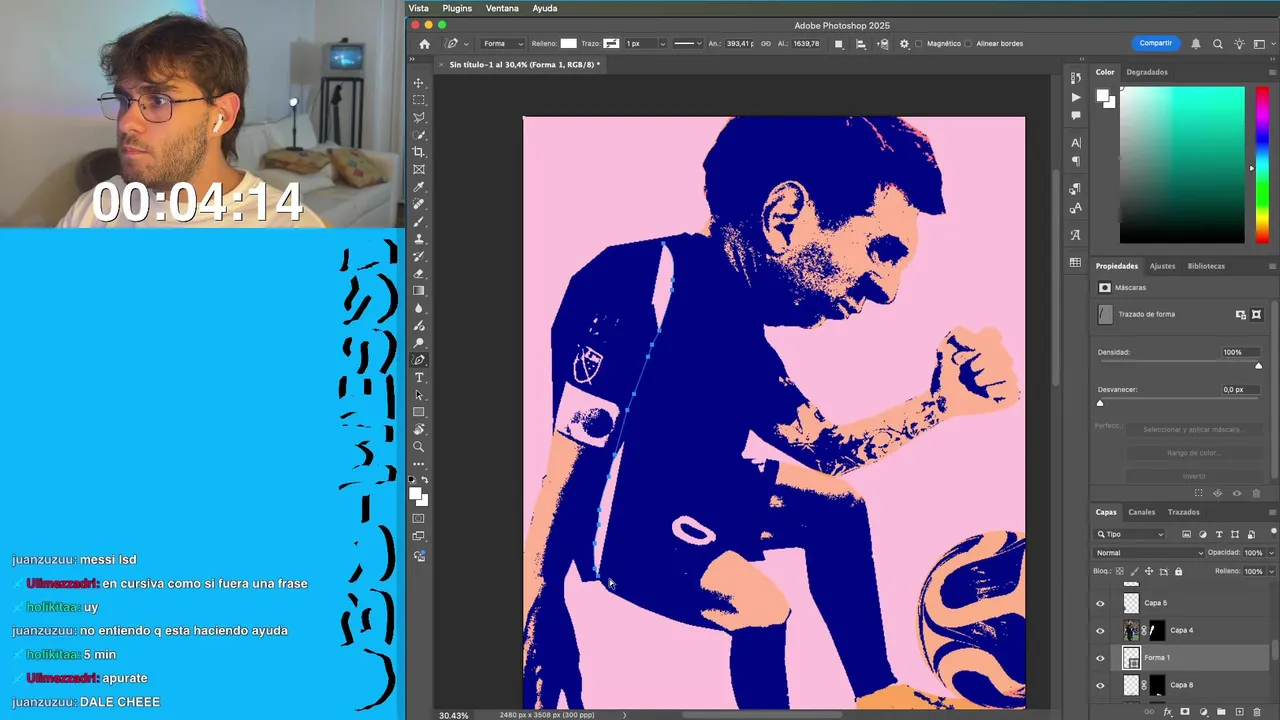Open path alignment icon in options bar
The image size is (1280, 720).
click(x=861, y=44)
